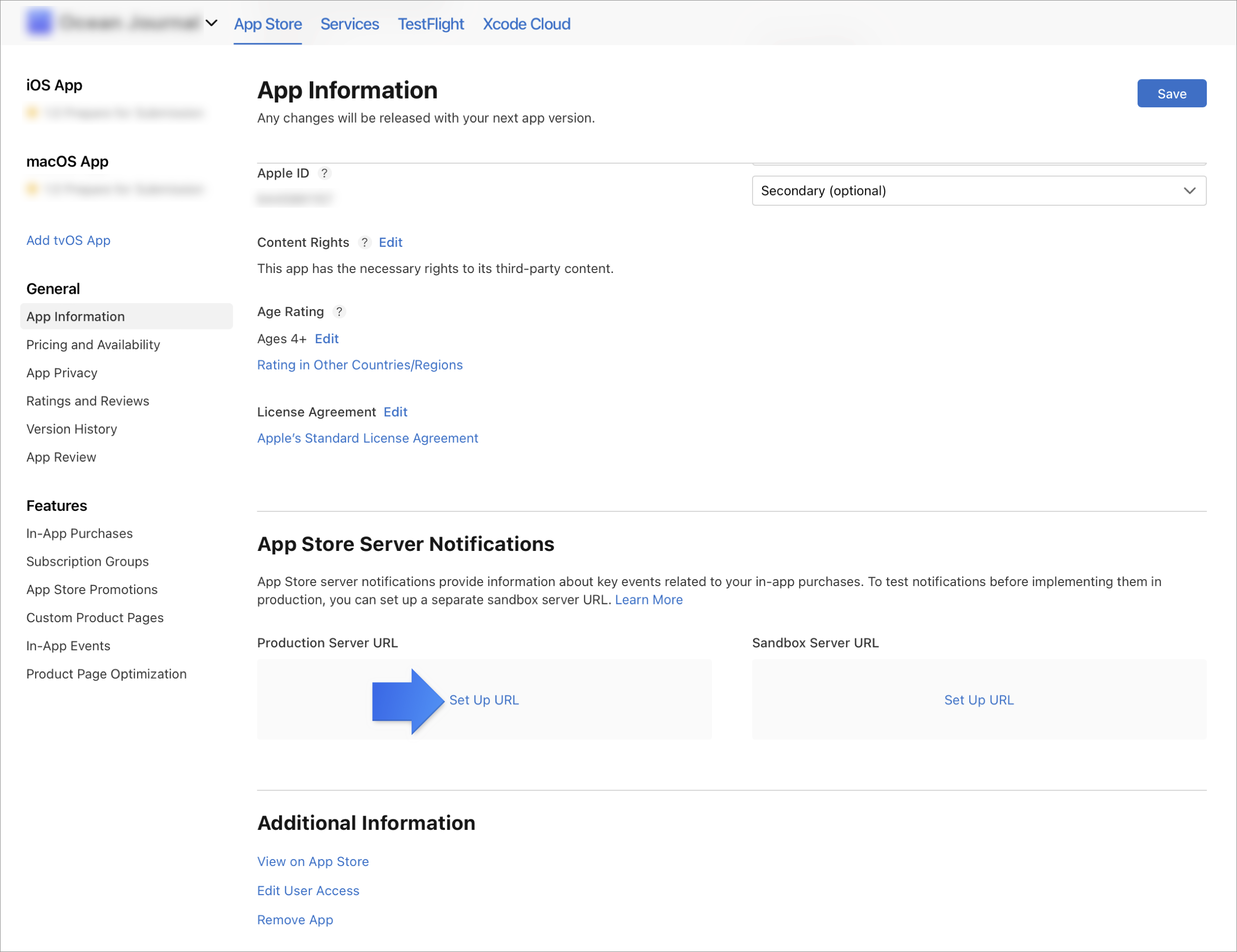Click the Age Rating Edit link

[327, 338]
